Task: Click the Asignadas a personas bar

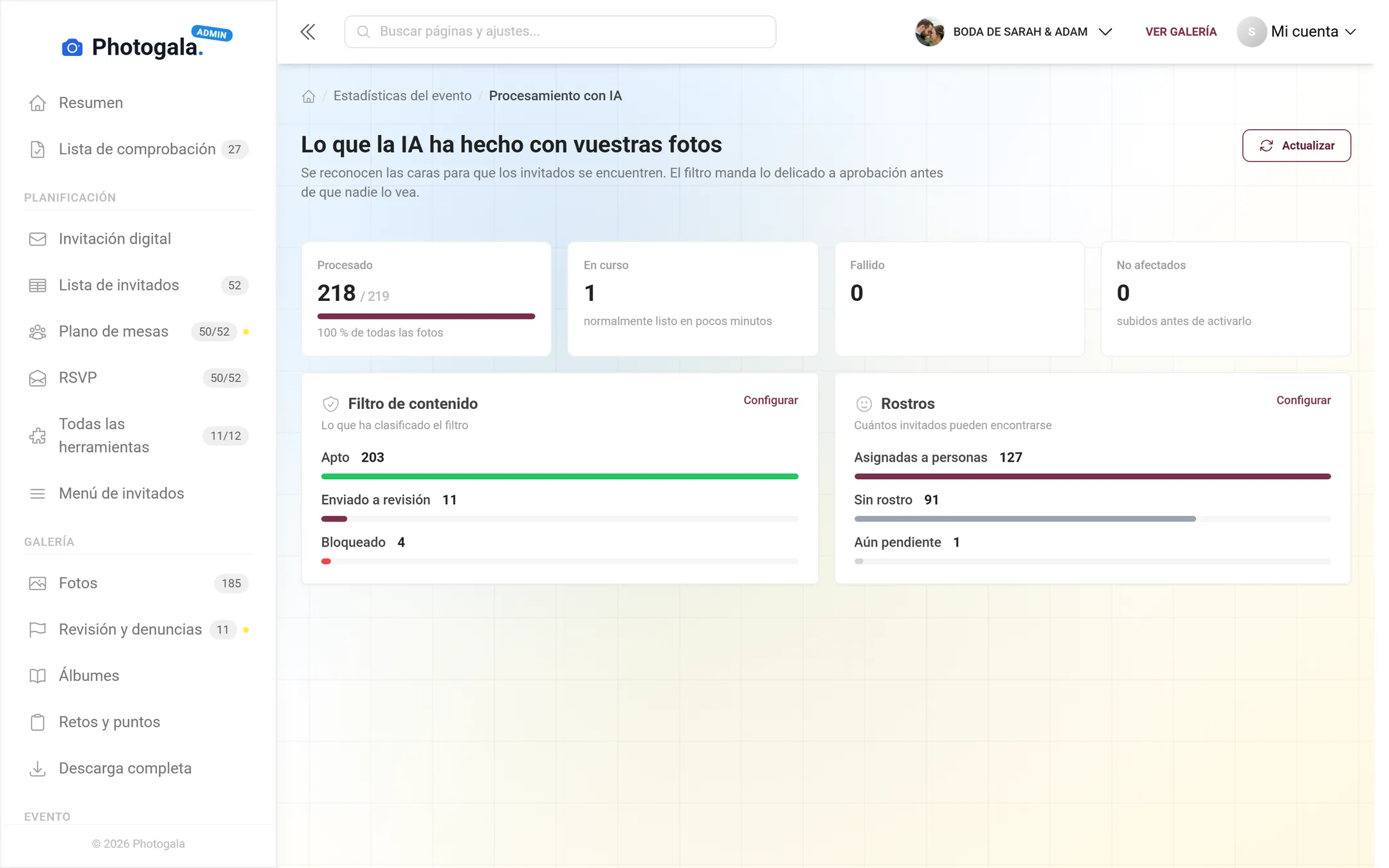Action: (x=1092, y=476)
